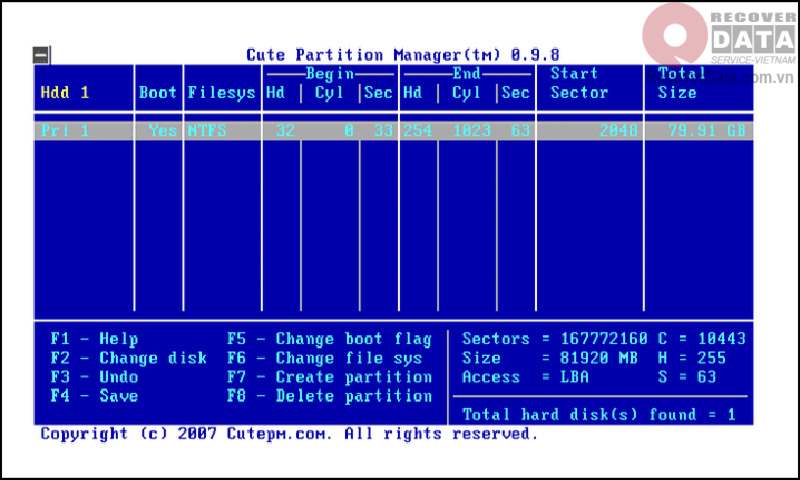Click start sector value 2048
Screen dimensions: 800x480
[x=618, y=131]
